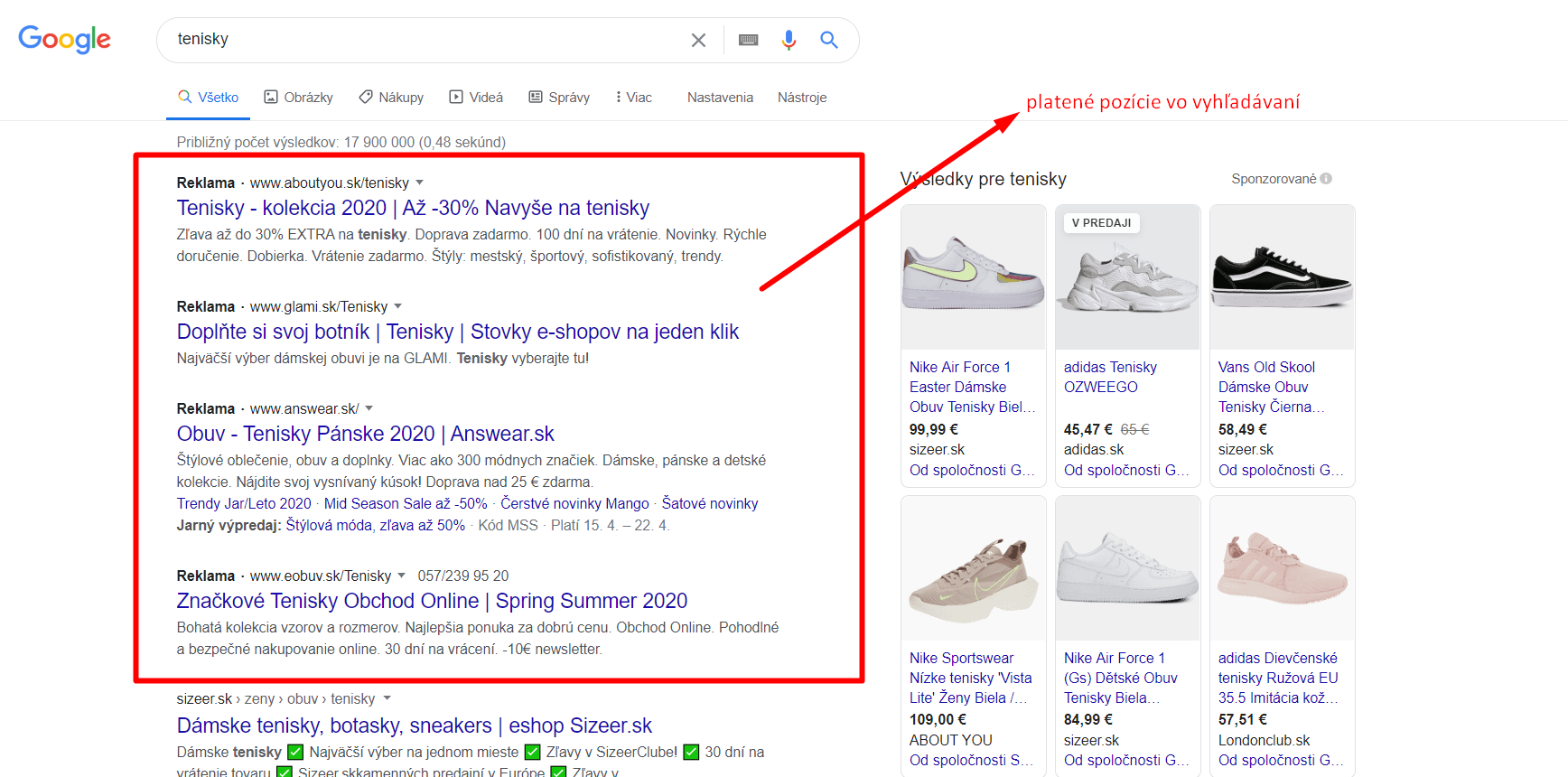Open white Nike Air Force 1 (Gs) image
The height and width of the screenshot is (777, 1568).
[x=1128, y=568]
